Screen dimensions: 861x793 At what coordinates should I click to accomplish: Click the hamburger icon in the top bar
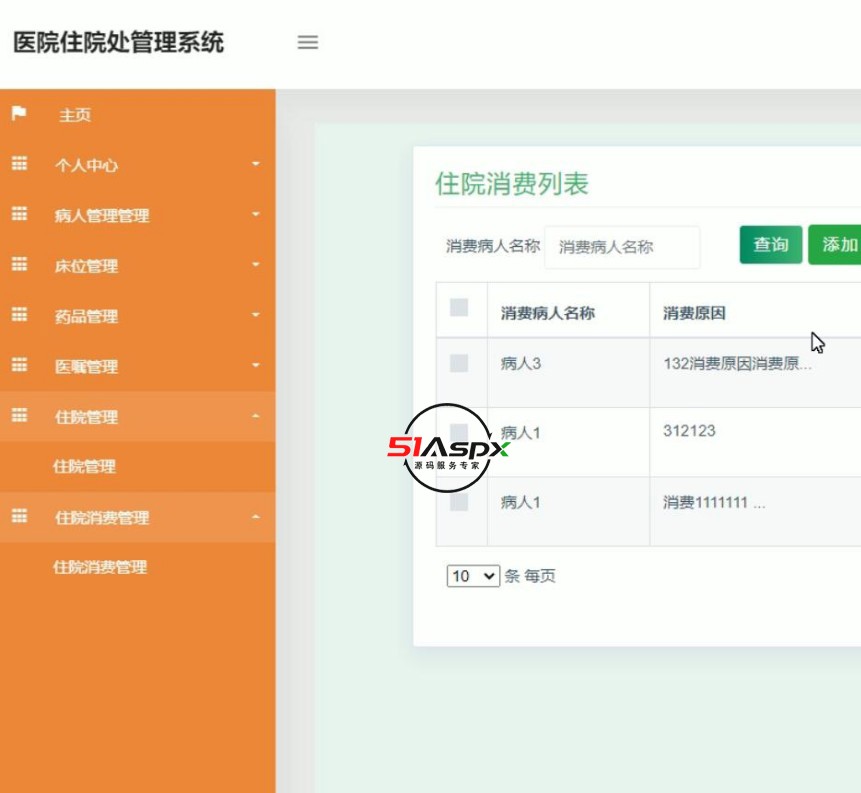pyautogui.click(x=308, y=42)
